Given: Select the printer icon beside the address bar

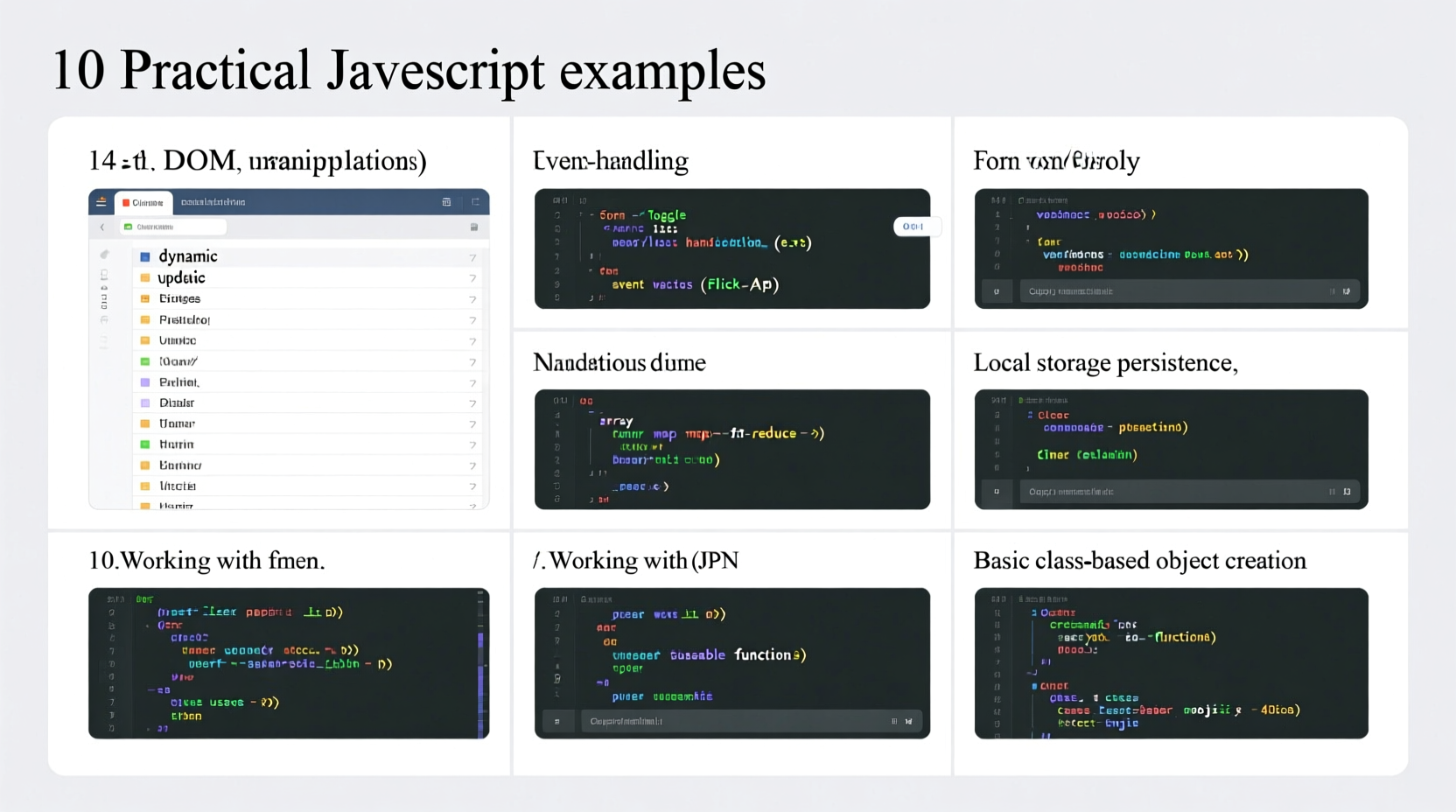Looking at the screenshot, I should (474, 227).
